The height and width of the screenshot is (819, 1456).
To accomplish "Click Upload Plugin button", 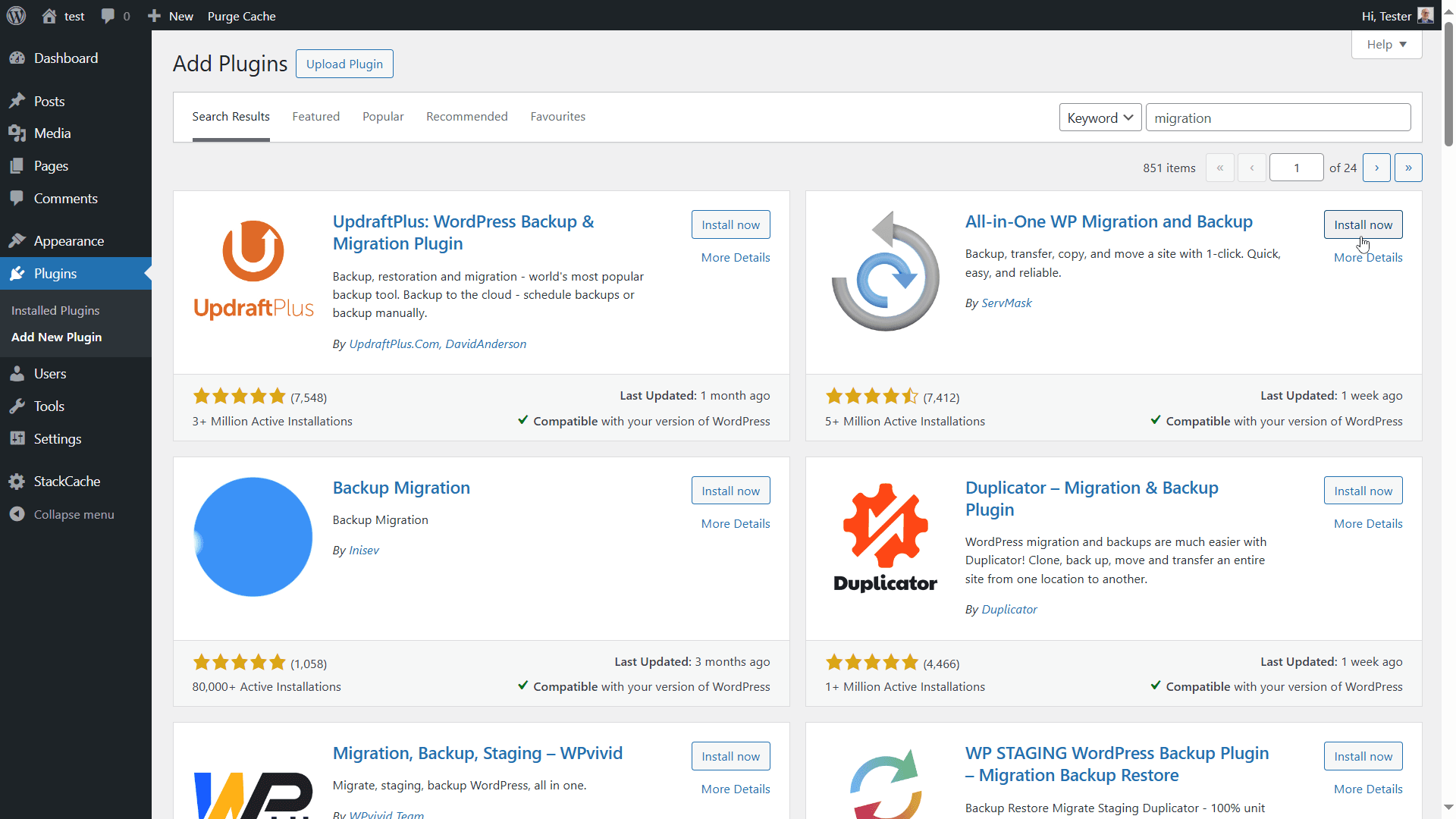I will point(344,63).
